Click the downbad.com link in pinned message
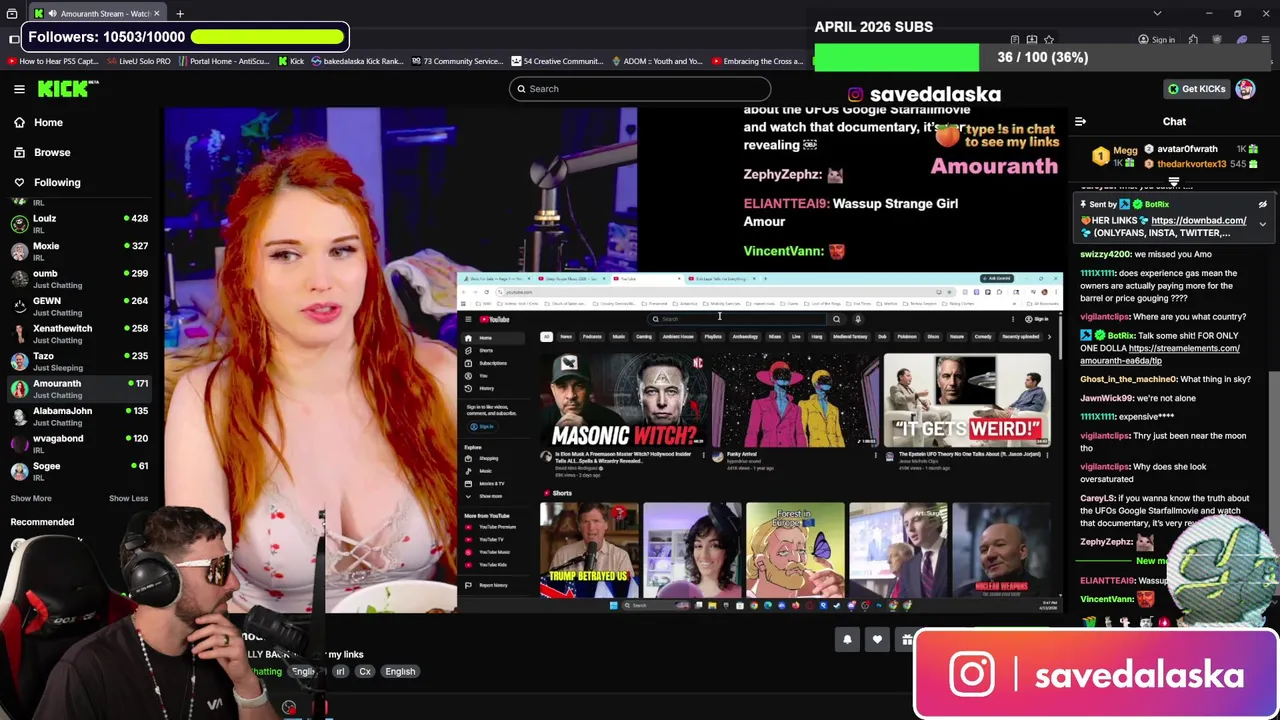Image resolution: width=1280 pixels, height=720 pixels. click(1198, 220)
